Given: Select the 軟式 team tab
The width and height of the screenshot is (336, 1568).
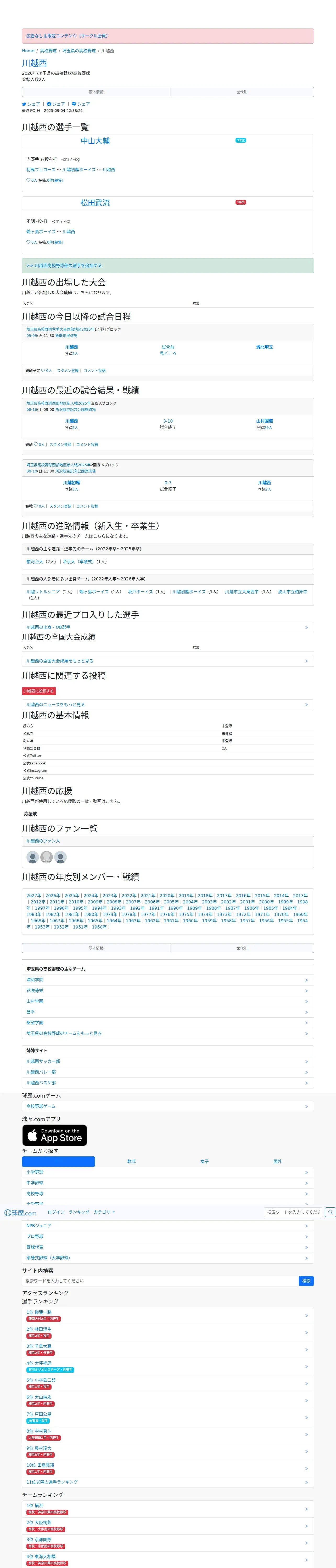Looking at the screenshot, I should (132, 1161).
